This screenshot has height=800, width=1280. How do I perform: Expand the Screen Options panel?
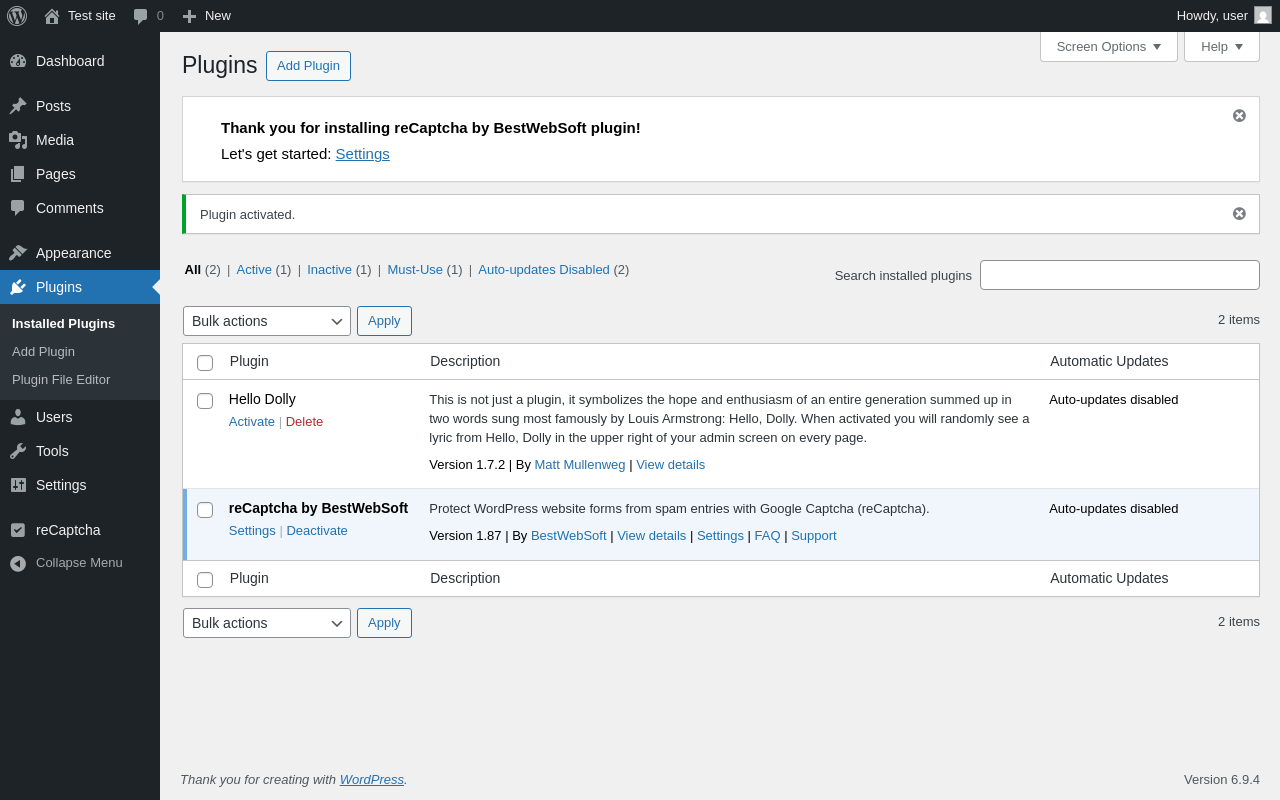pos(1108,46)
